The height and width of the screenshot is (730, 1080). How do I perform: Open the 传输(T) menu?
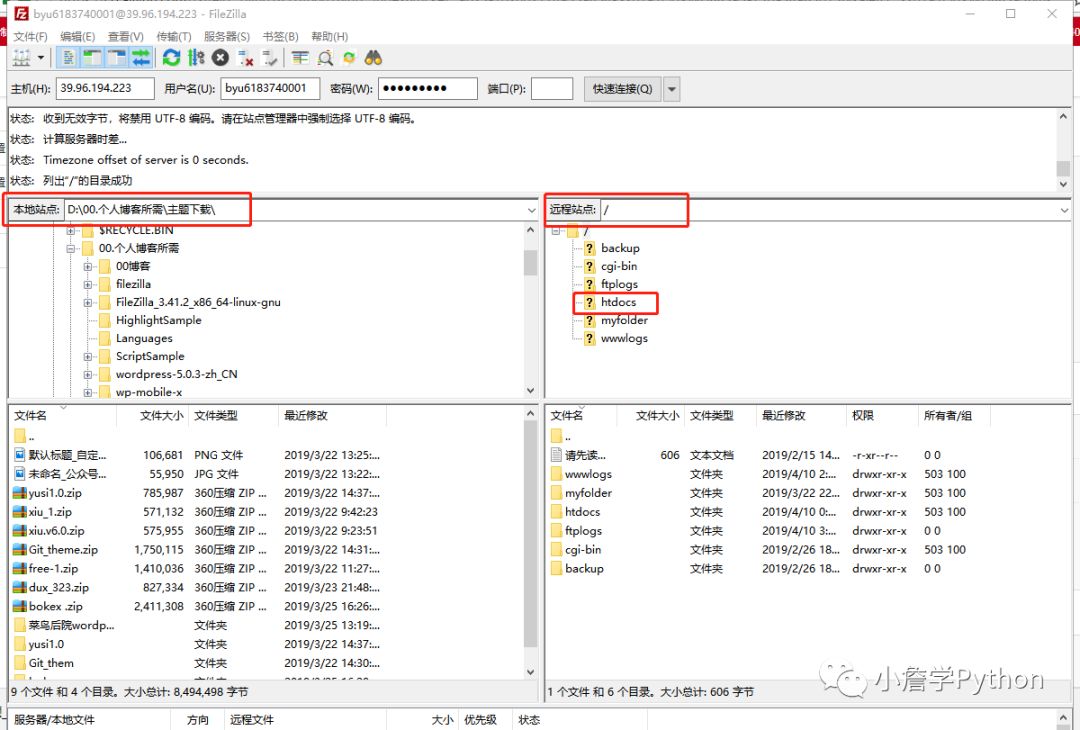(174, 36)
